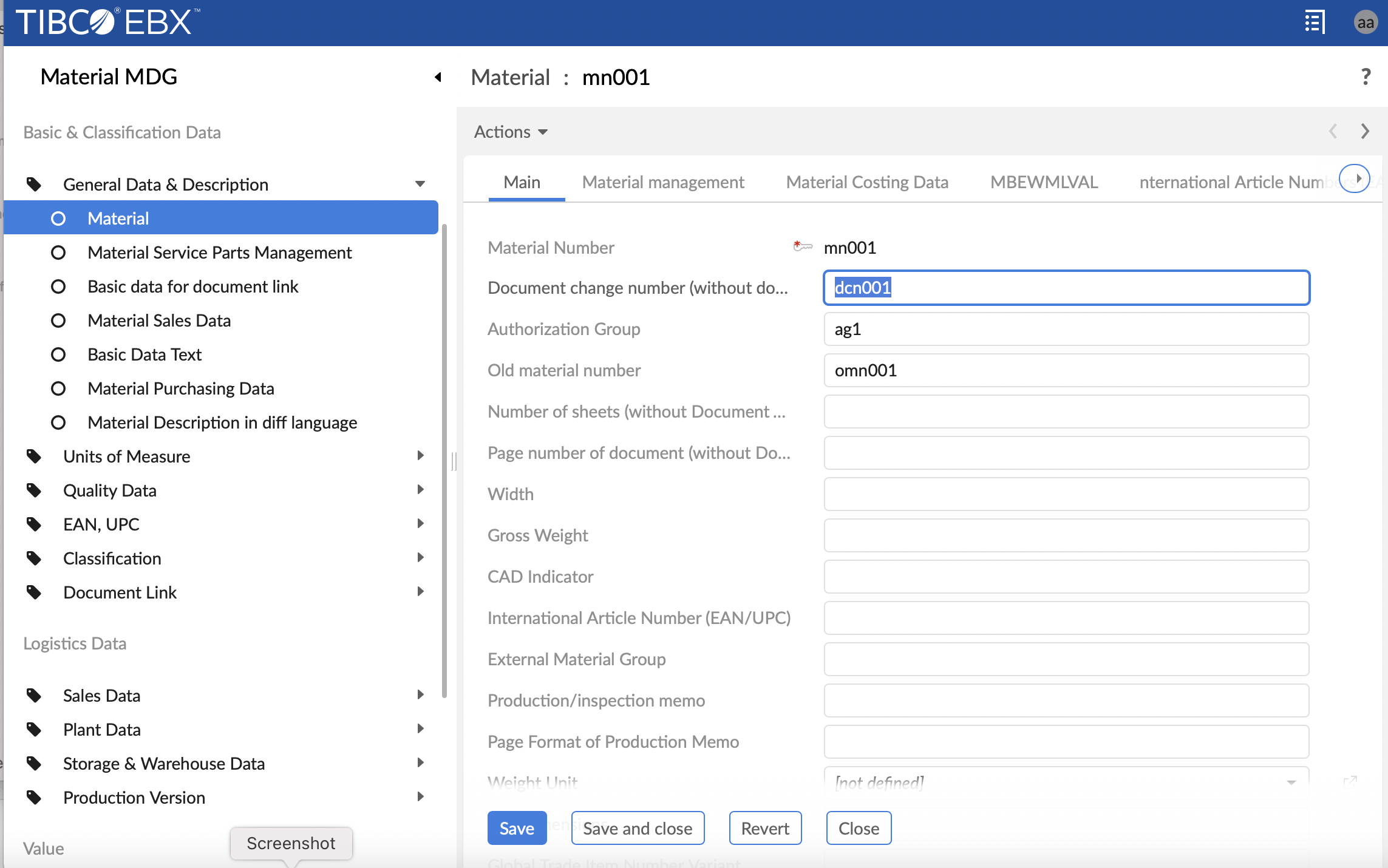Select Material Description in diff language

tap(221, 422)
